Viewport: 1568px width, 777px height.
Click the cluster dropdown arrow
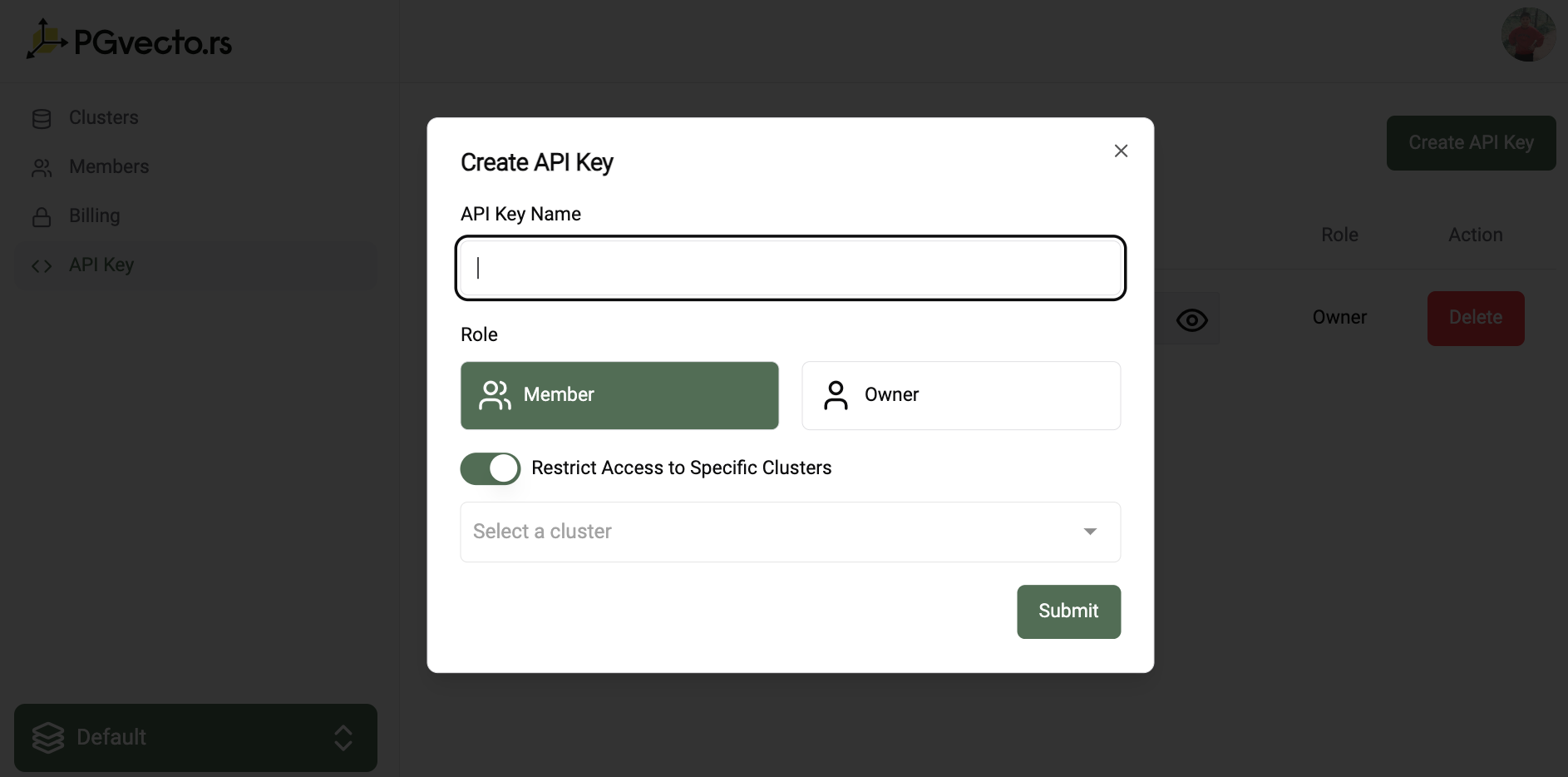[x=1090, y=532]
